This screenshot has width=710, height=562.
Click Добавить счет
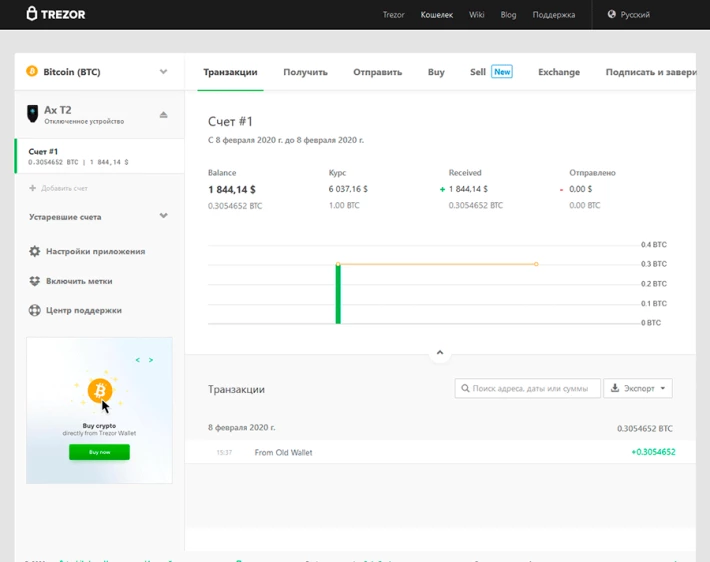pos(58,188)
